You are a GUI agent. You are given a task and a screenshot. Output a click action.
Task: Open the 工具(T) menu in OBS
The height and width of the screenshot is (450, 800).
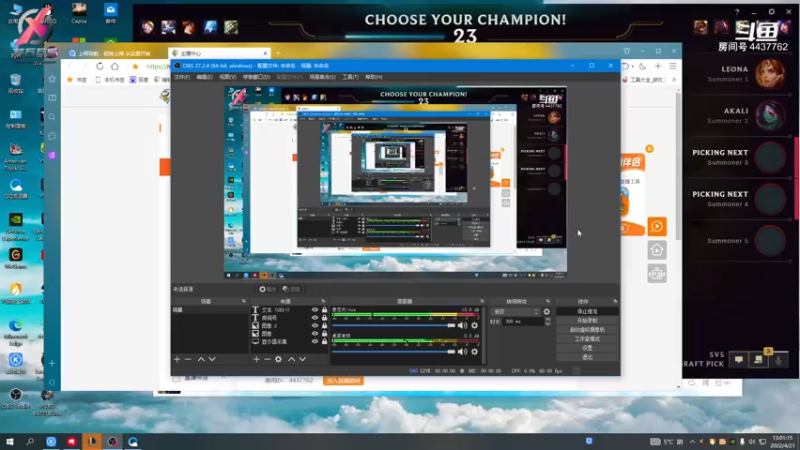click(351, 77)
